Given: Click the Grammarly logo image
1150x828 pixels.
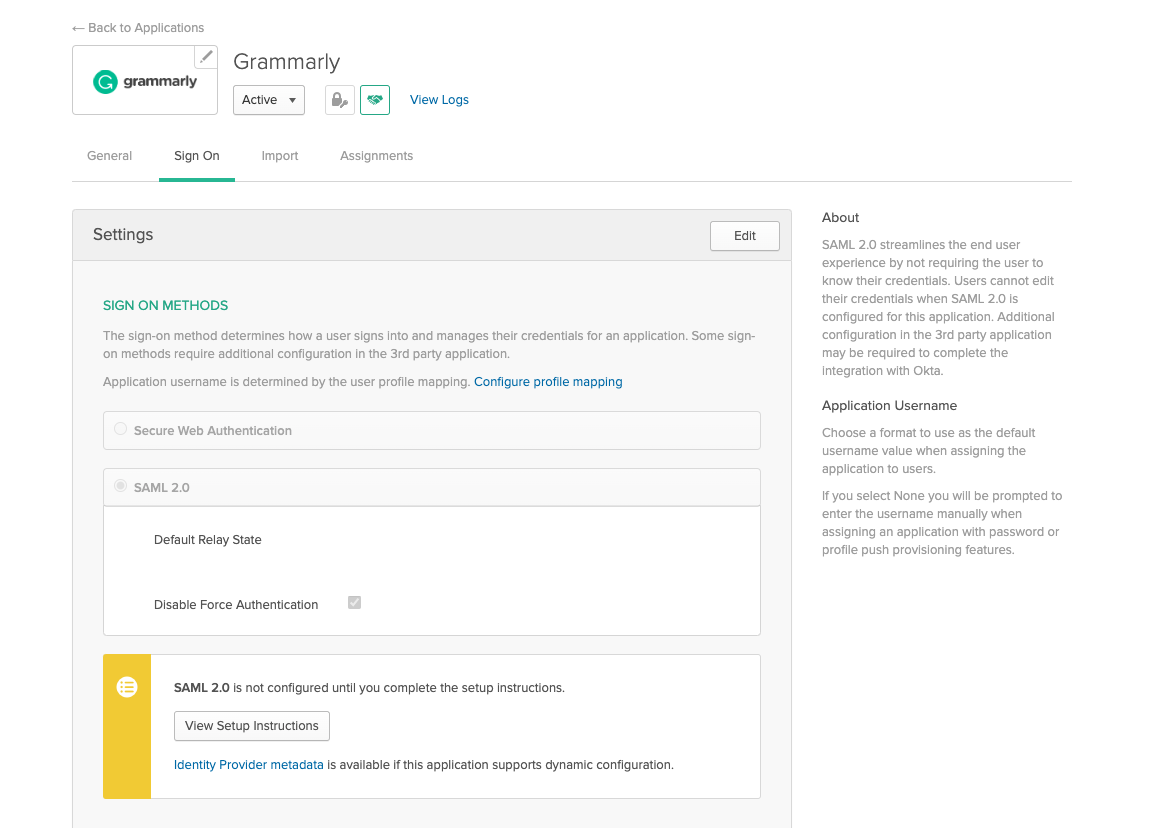Looking at the screenshot, I should (x=145, y=82).
